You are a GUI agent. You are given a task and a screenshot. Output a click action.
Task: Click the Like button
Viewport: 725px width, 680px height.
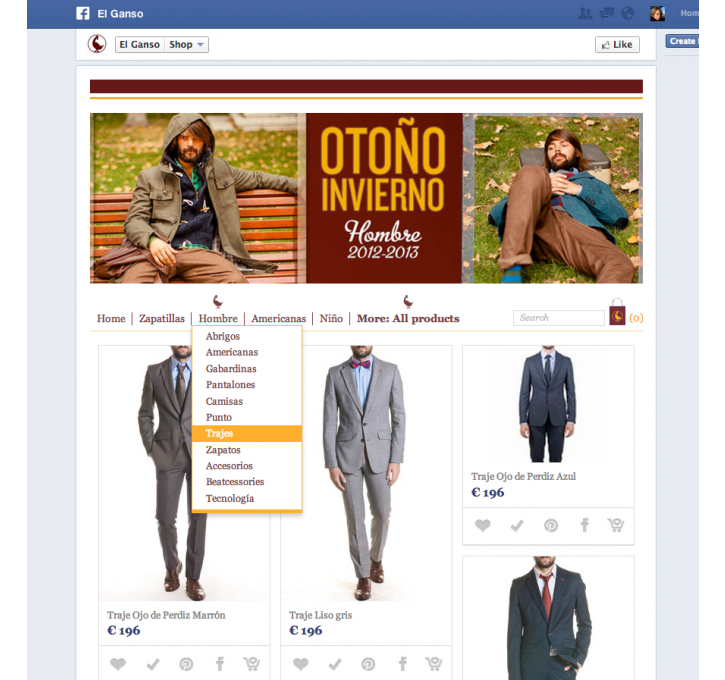(617, 44)
